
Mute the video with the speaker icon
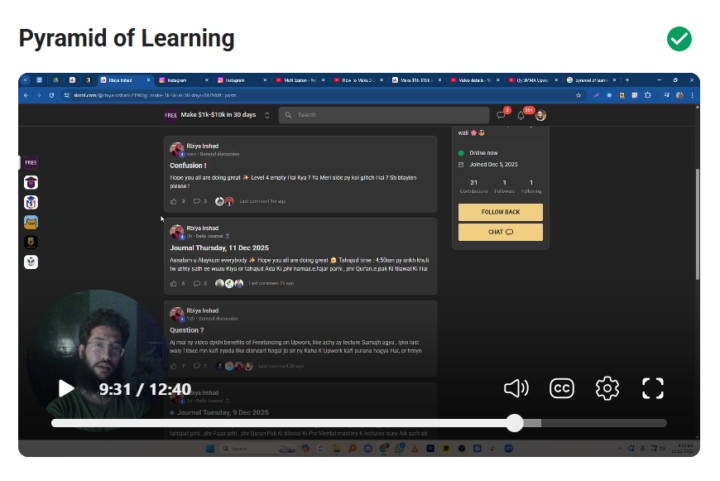point(516,388)
